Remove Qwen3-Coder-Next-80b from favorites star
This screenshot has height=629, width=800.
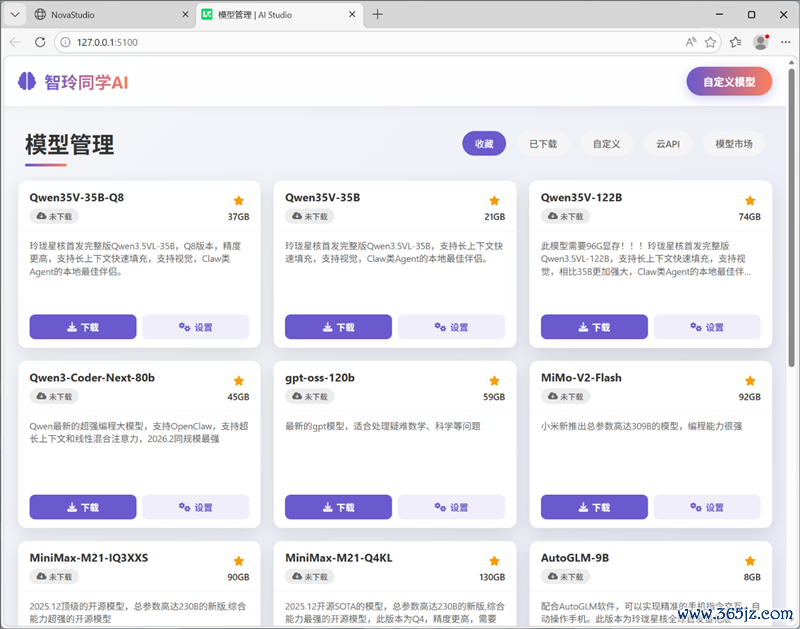pos(238,381)
